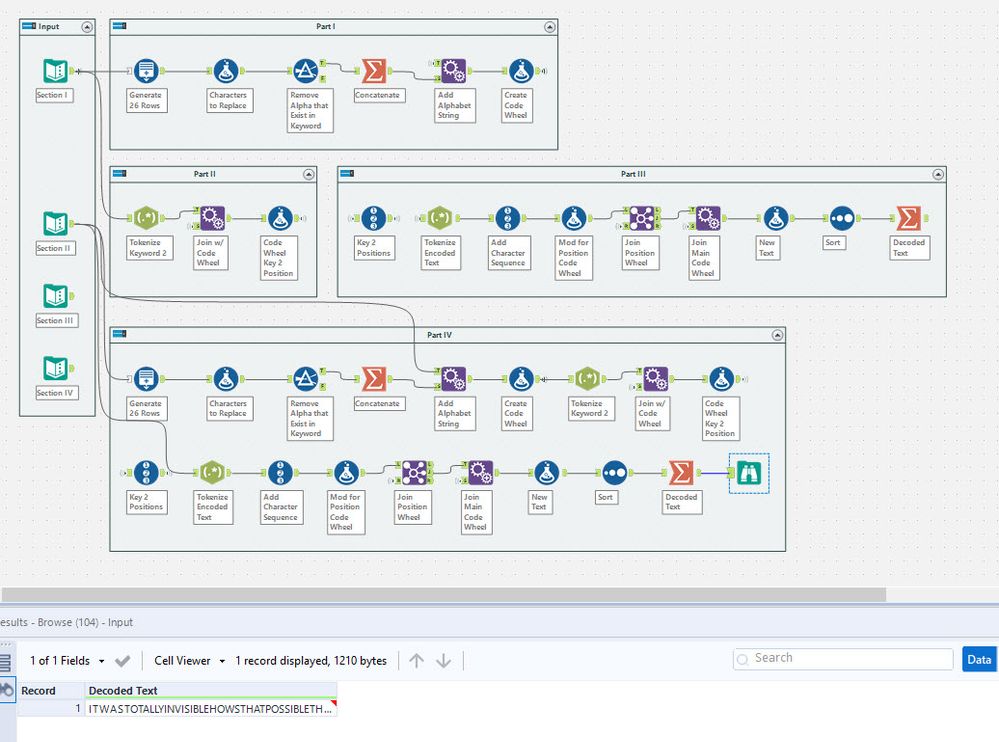The width and height of the screenshot is (999, 742).
Task: Focus the results Search field
Action: pos(843,659)
